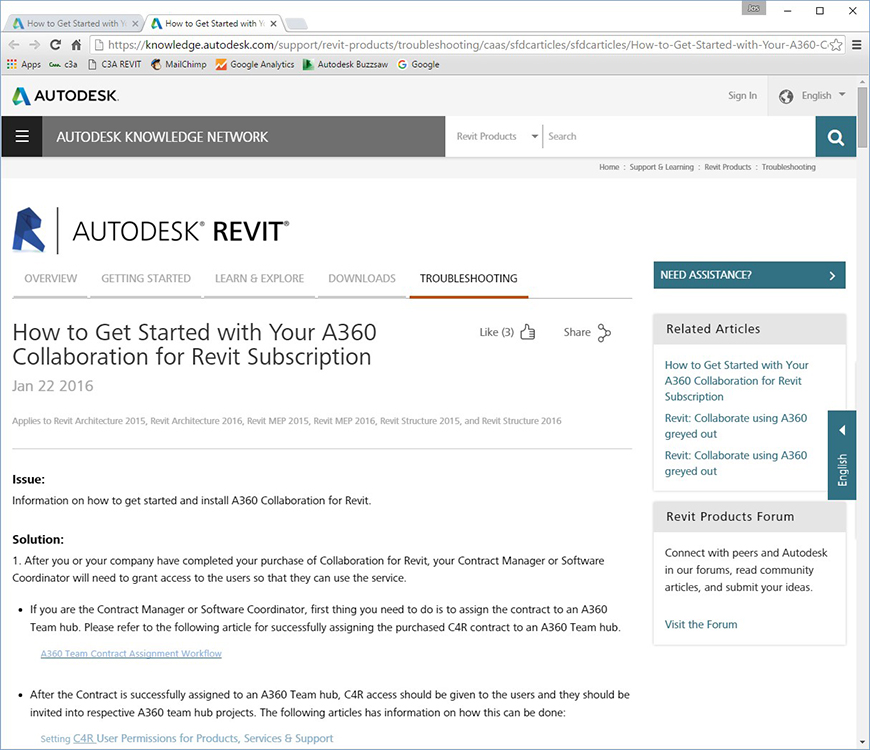Click into the Search input field

pyautogui.click(x=679, y=136)
